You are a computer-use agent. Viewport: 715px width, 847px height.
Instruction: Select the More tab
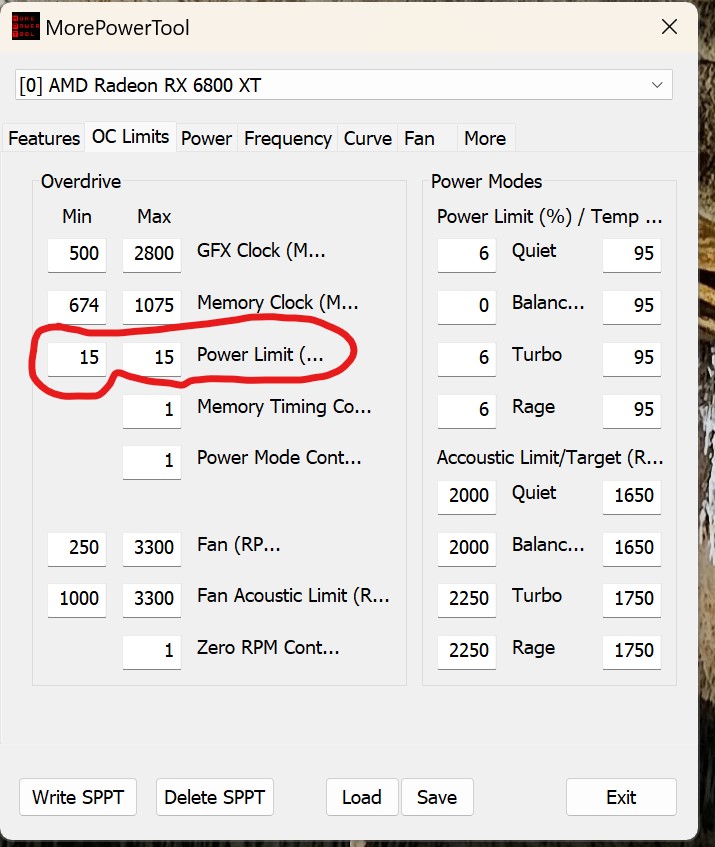485,138
